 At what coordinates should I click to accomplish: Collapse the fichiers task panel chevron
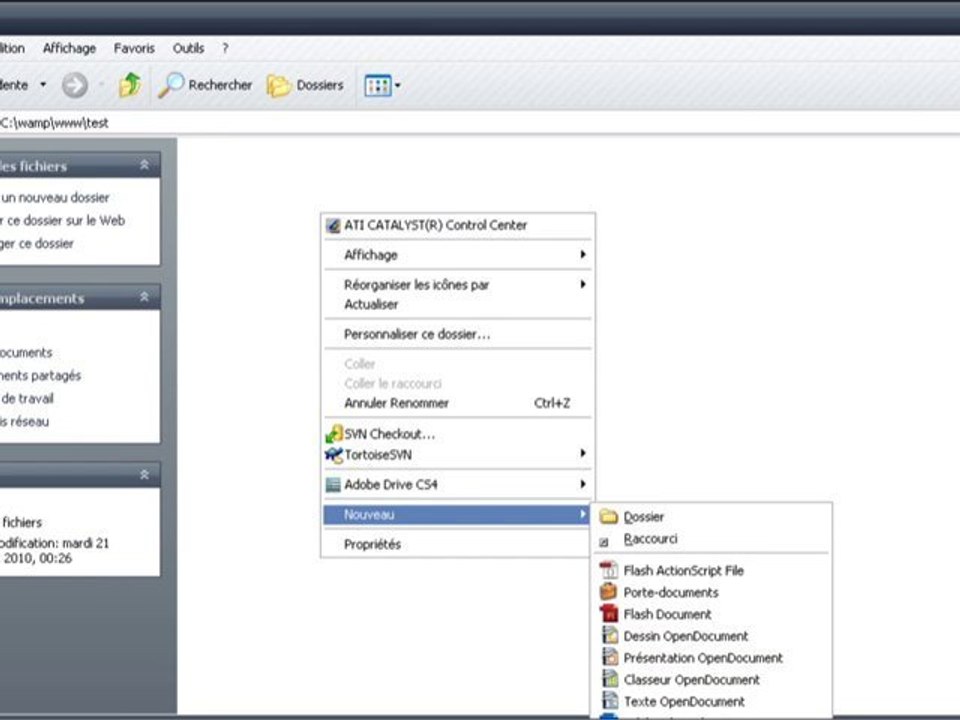[144, 165]
